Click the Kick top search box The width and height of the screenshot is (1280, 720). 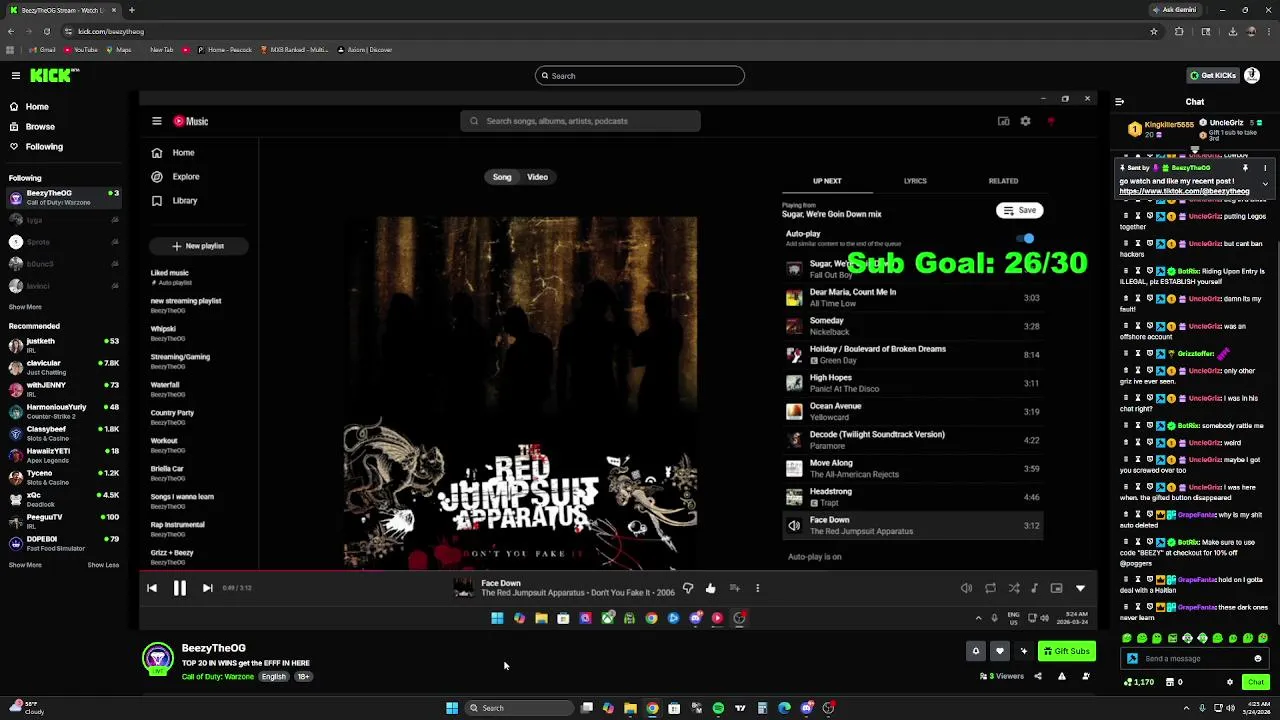tap(640, 76)
